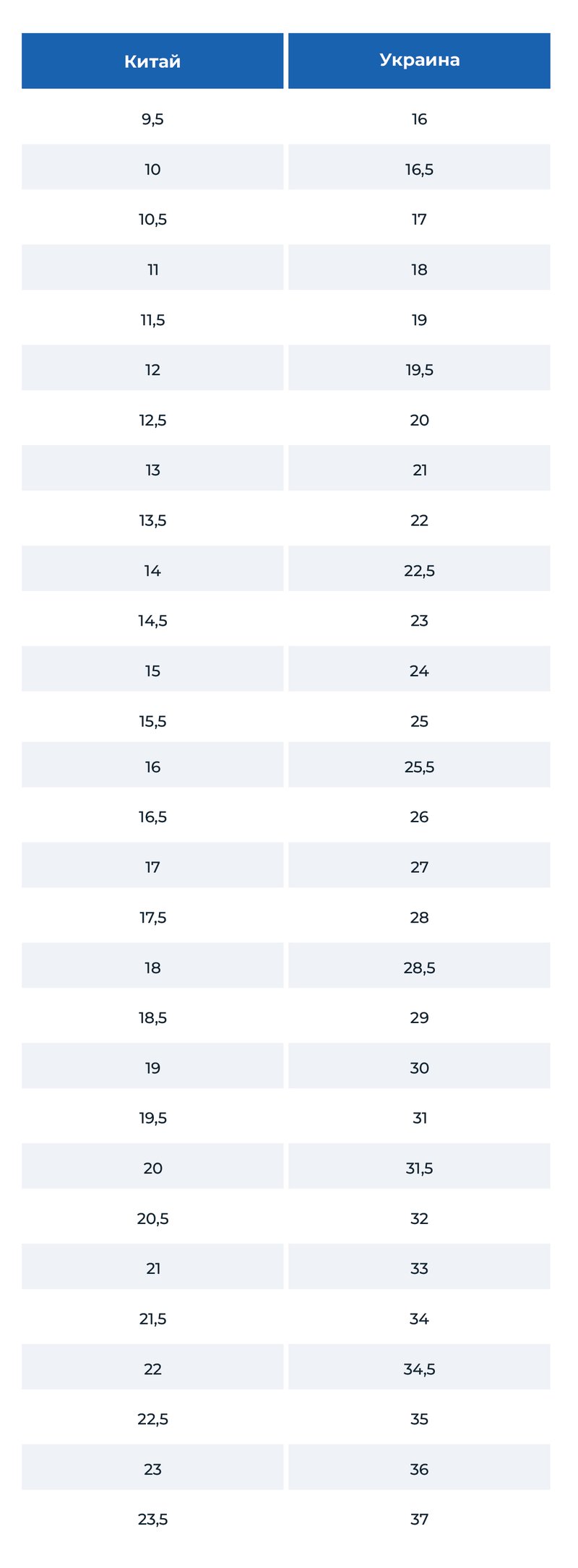The image size is (578, 1568).
Task: Click the Украина cell with 21
Action: 419,468
